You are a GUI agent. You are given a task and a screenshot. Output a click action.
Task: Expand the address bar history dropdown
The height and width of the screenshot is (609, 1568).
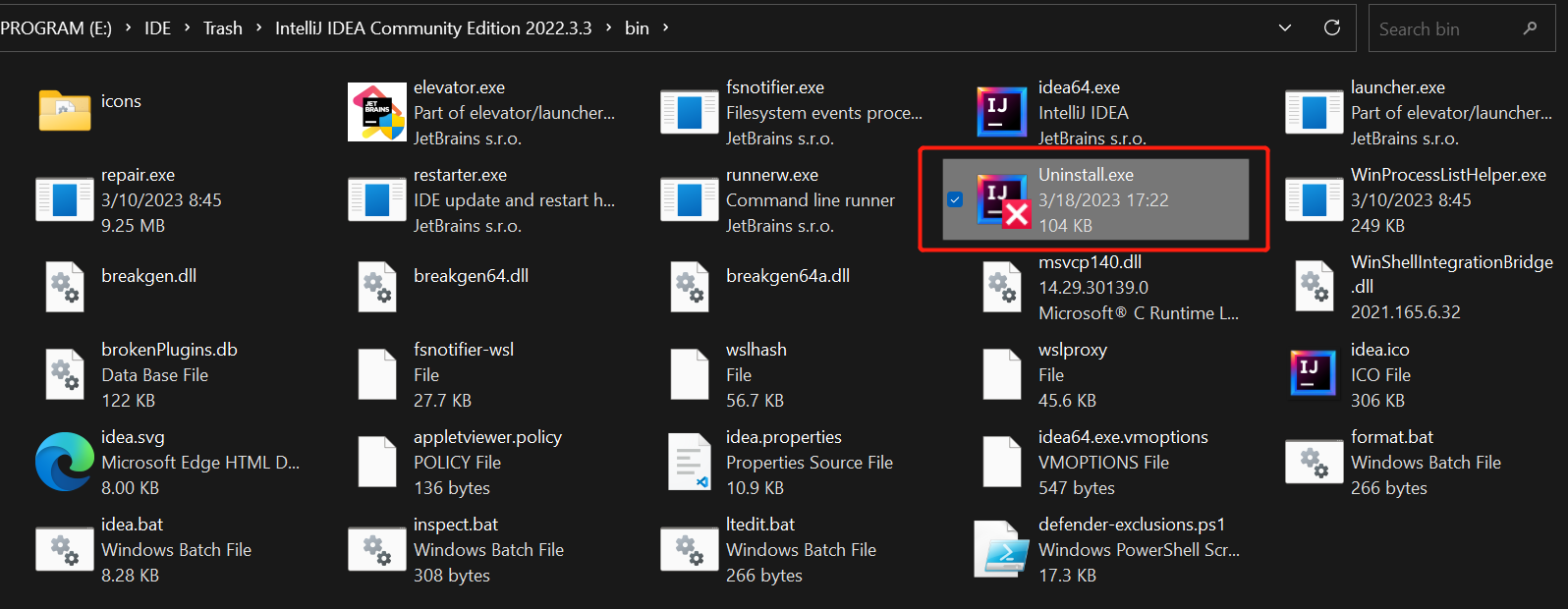[1285, 28]
